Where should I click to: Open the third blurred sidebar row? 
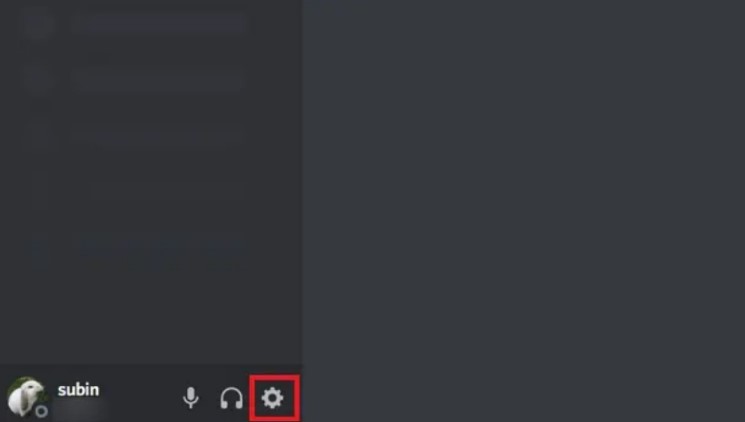point(157,138)
